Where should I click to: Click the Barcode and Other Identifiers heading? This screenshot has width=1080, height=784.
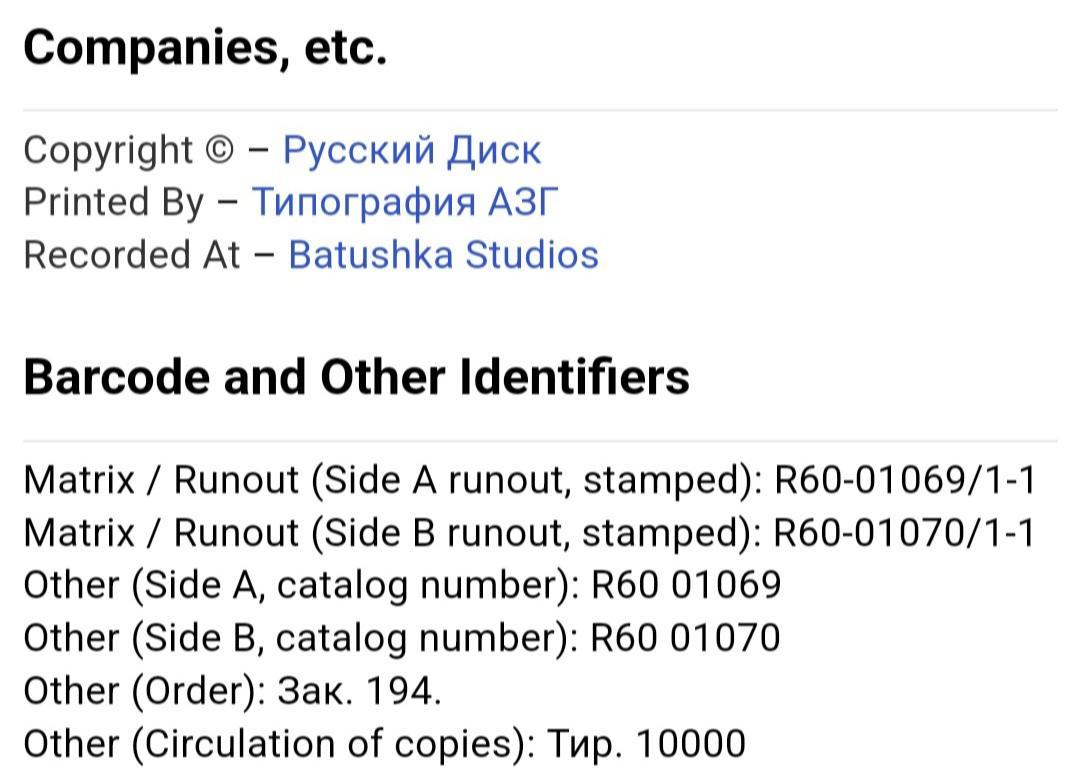click(356, 378)
